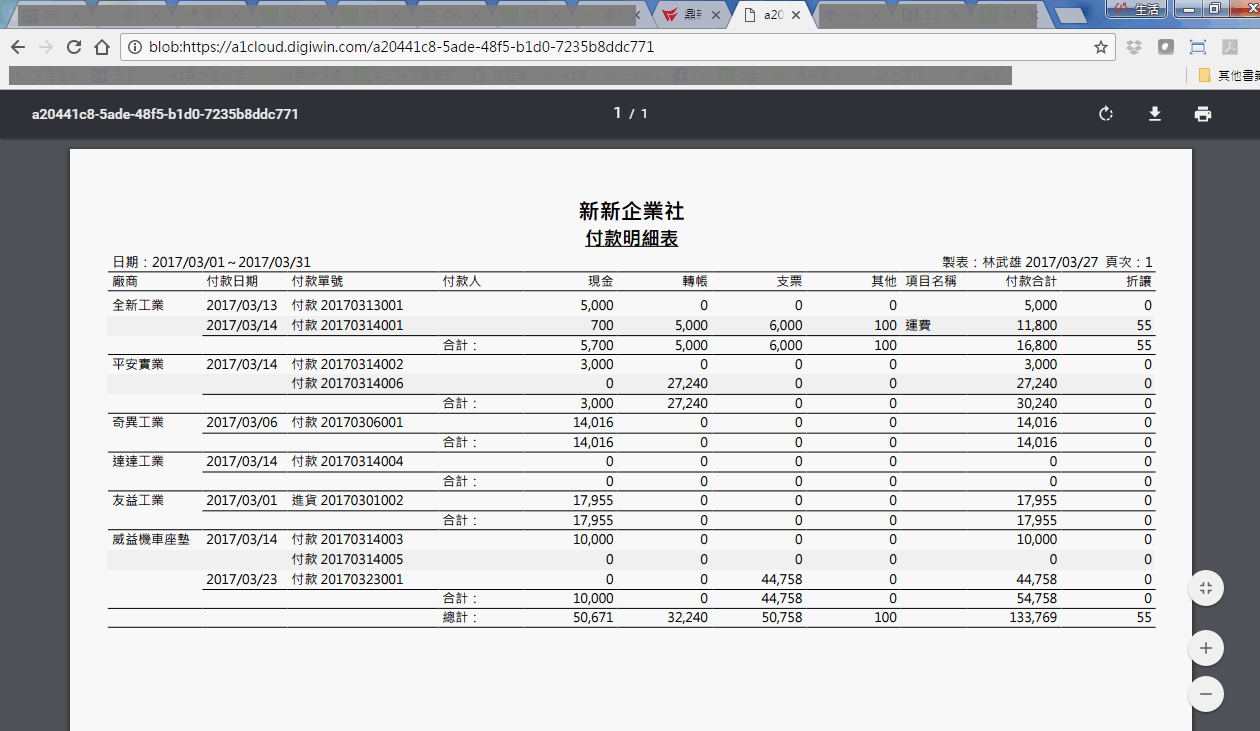Click the PDF file name in viewer header
Viewport: 1260px width, 731px height.
(x=165, y=114)
